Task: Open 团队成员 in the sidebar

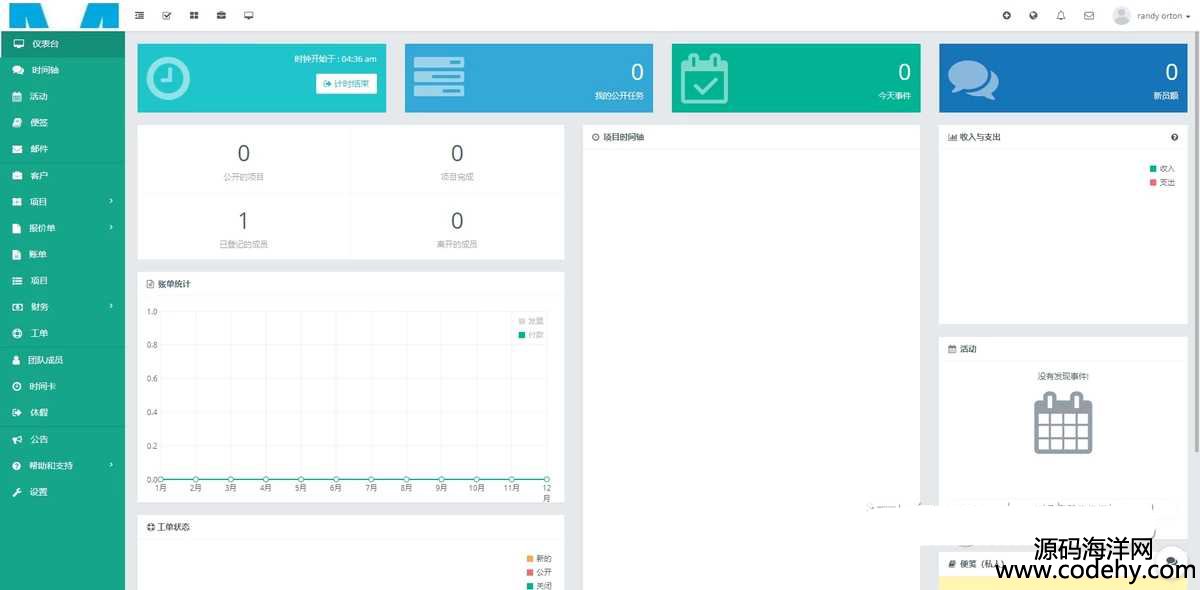Action: (x=62, y=360)
